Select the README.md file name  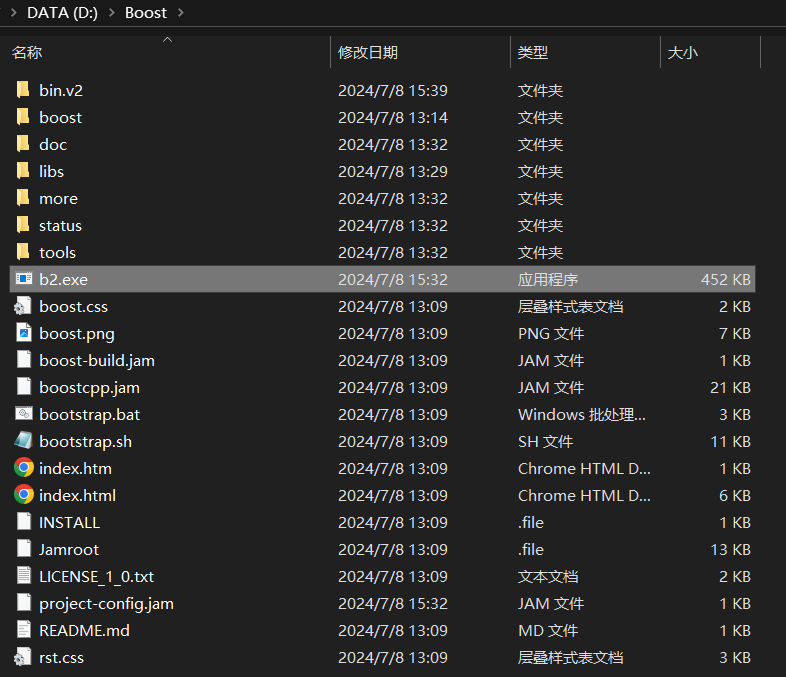pyautogui.click(x=84, y=631)
